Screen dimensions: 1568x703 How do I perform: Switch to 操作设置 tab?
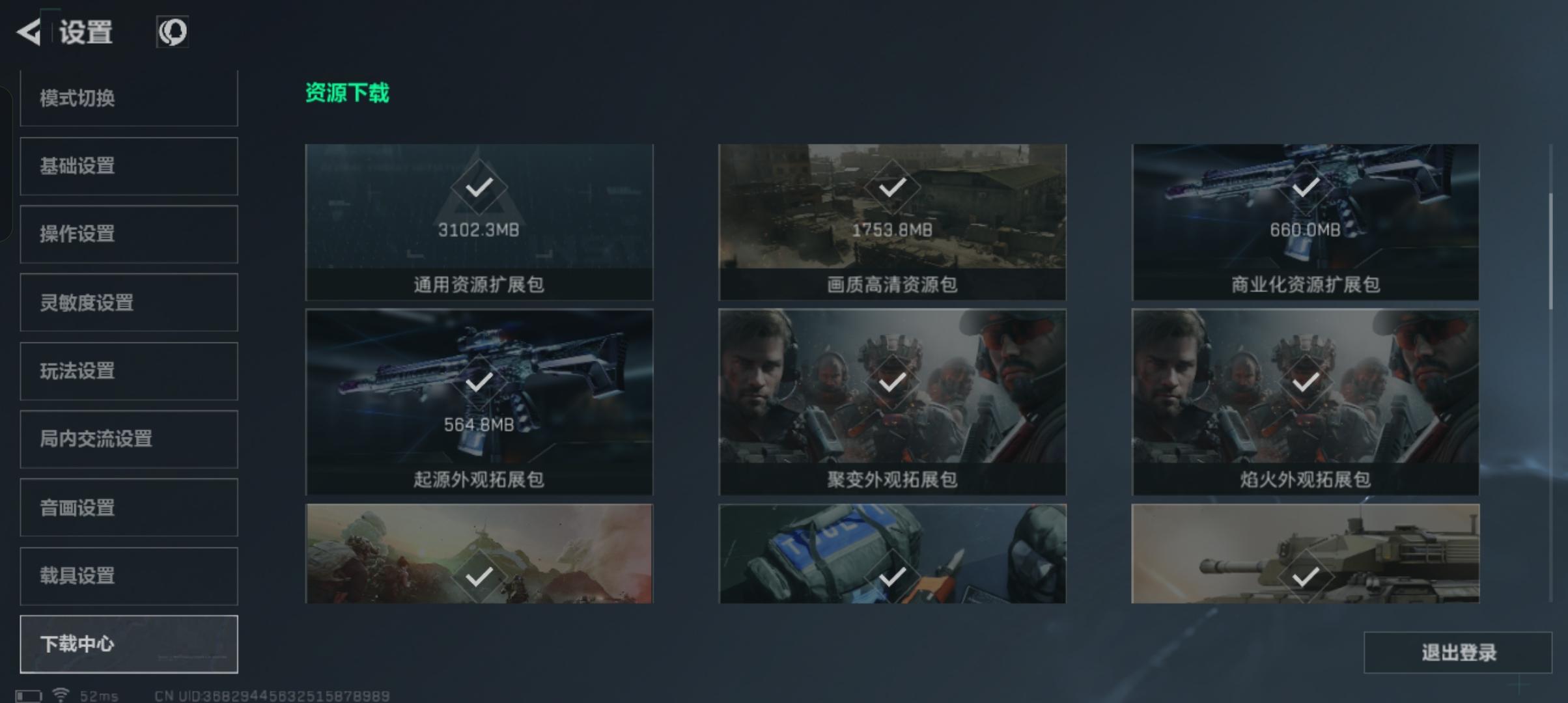[x=129, y=234]
